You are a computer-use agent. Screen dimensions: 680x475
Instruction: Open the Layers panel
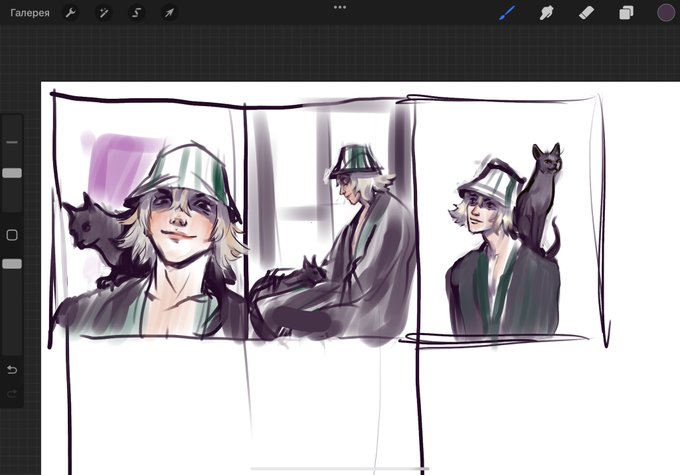pyautogui.click(x=626, y=13)
